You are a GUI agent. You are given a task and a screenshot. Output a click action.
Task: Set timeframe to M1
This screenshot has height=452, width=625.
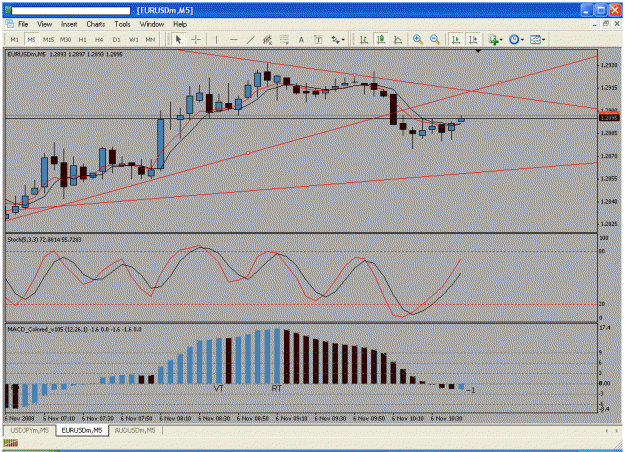[x=14, y=39]
